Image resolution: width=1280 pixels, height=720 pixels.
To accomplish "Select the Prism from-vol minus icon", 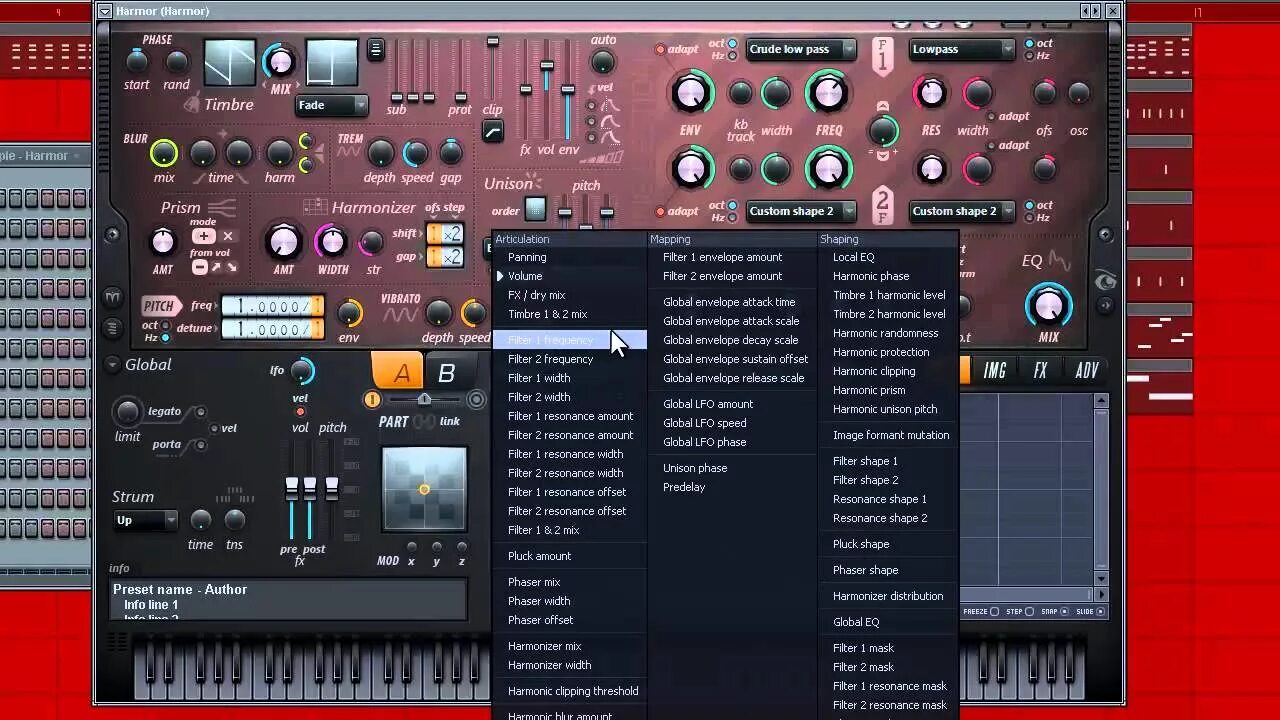I will [200, 267].
